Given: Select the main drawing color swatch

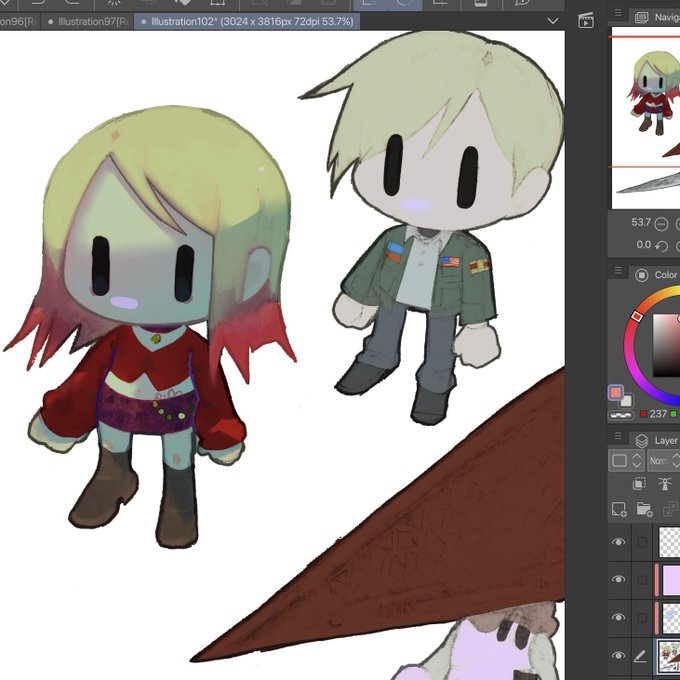Looking at the screenshot, I should [x=615, y=392].
